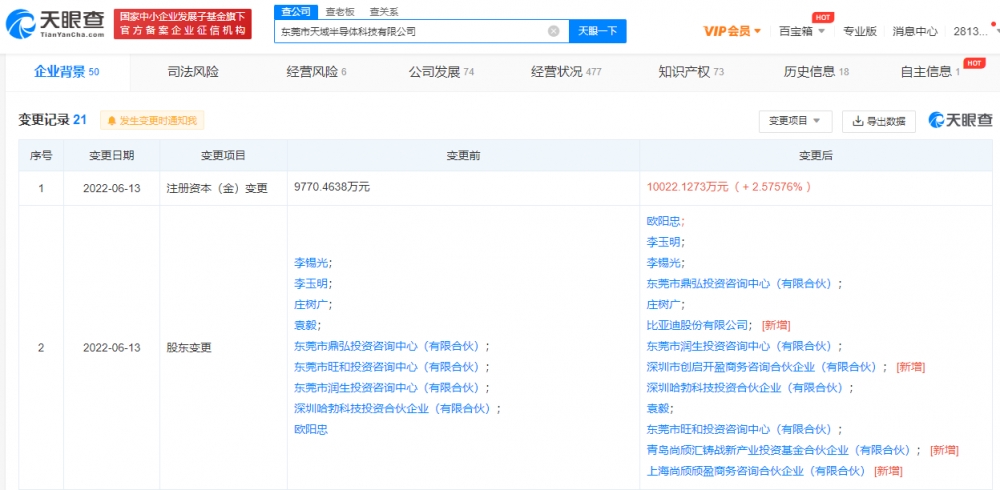Expand the 百宝箱 dropdown menu
The width and height of the screenshot is (1000, 490).
point(802,31)
